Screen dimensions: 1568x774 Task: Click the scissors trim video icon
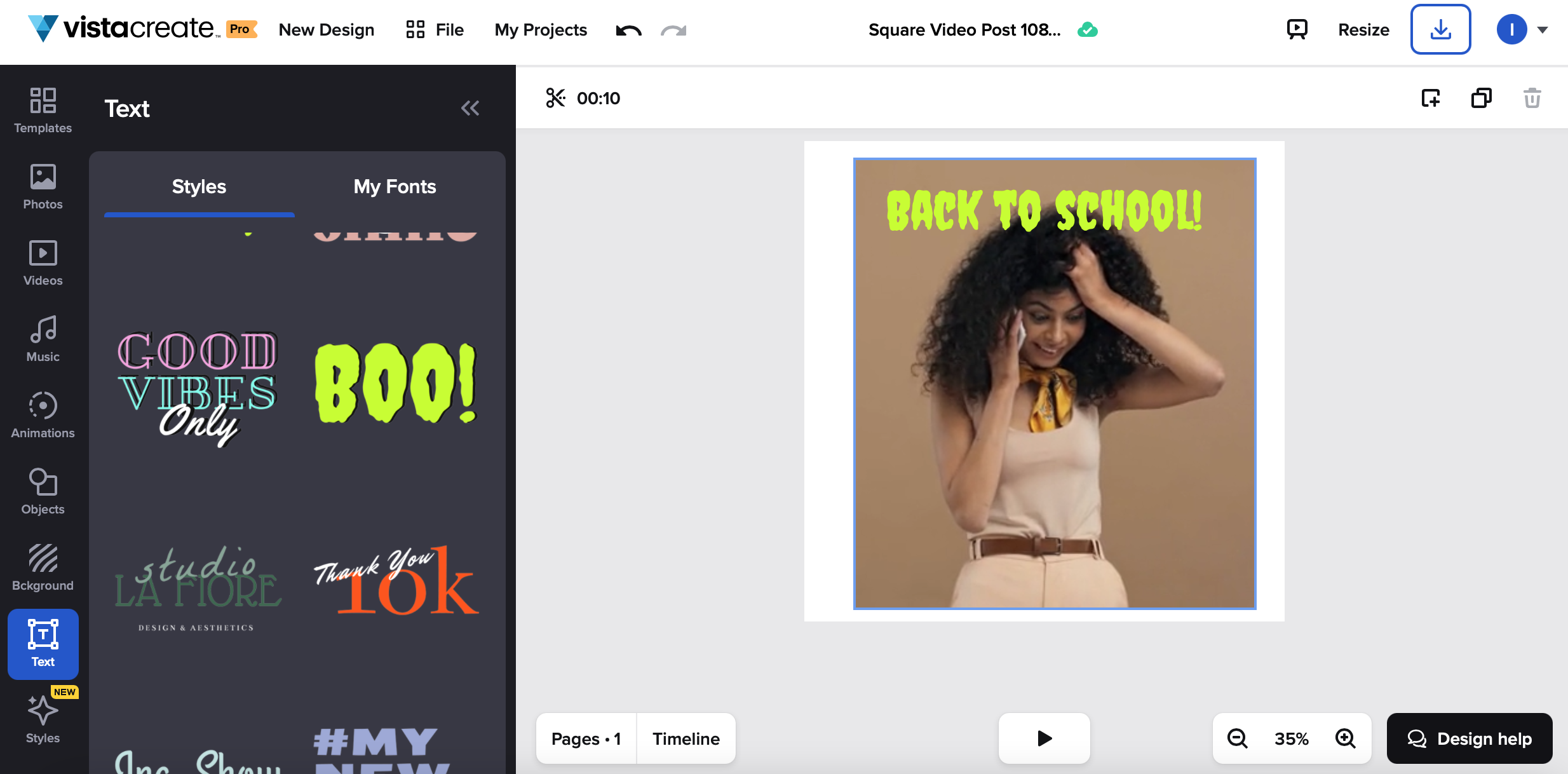tap(555, 98)
